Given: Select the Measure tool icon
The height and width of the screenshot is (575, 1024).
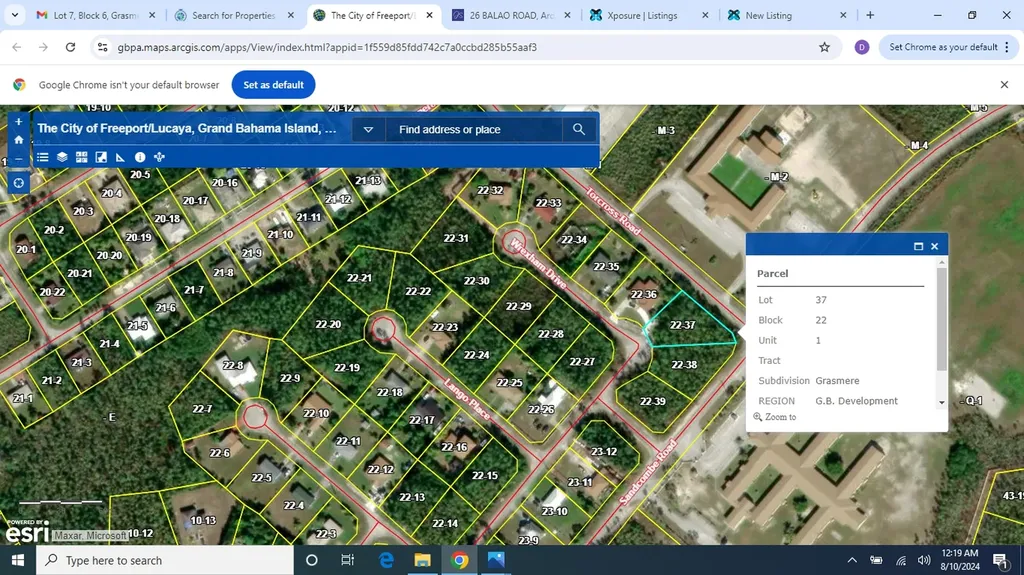Looking at the screenshot, I should (120, 157).
